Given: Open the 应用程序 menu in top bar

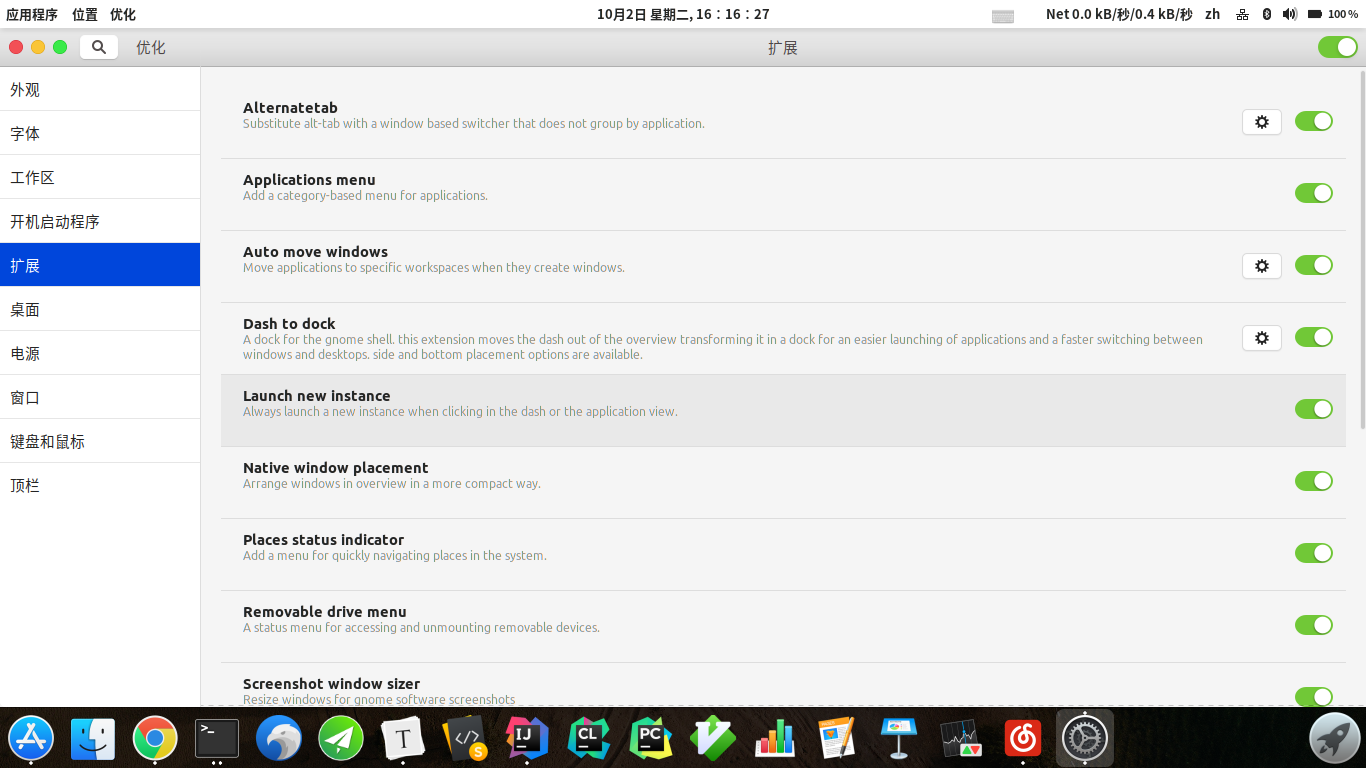Looking at the screenshot, I should (x=32, y=14).
